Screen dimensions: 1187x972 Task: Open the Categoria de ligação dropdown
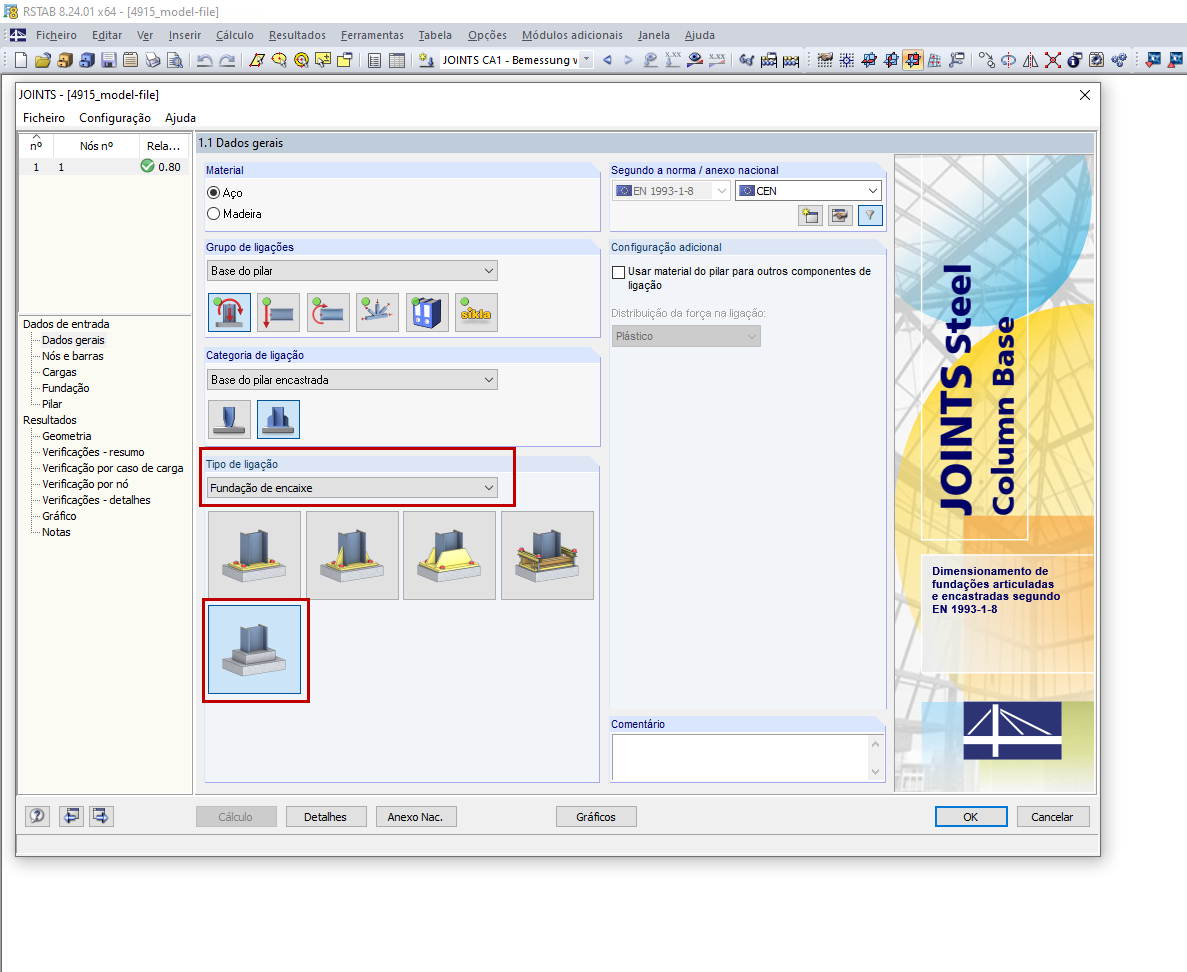(352, 380)
